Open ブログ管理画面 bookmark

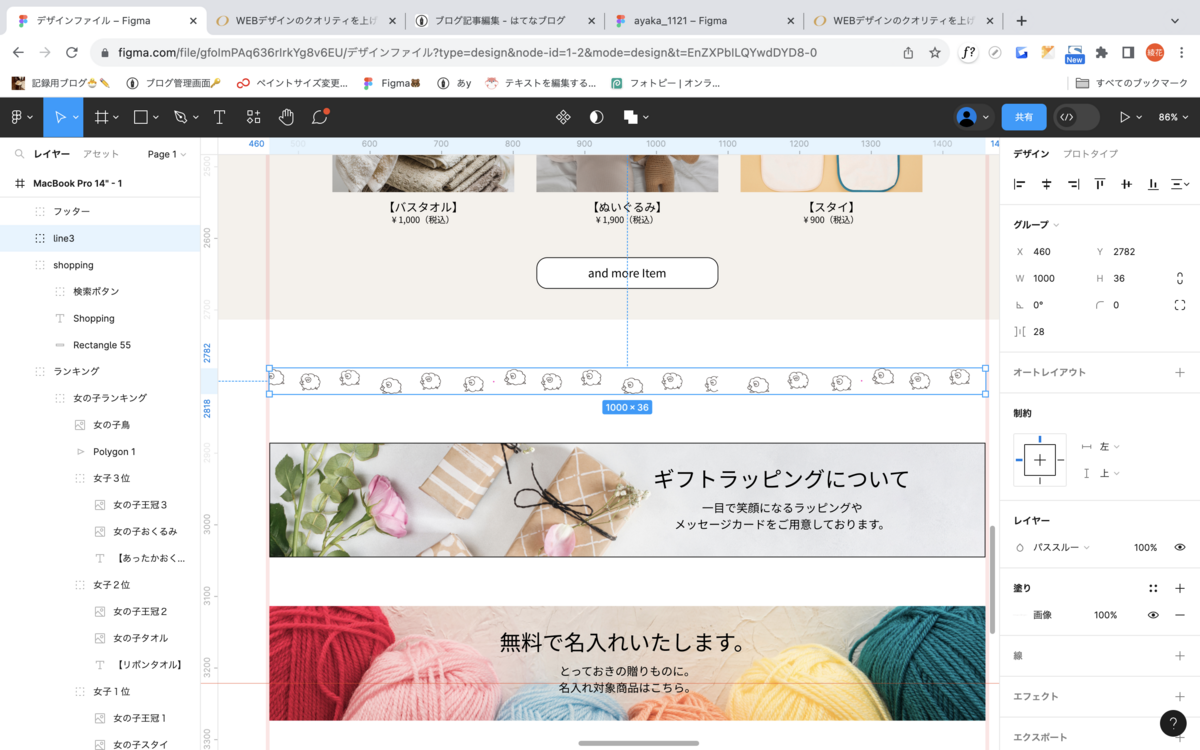point(173,83)
